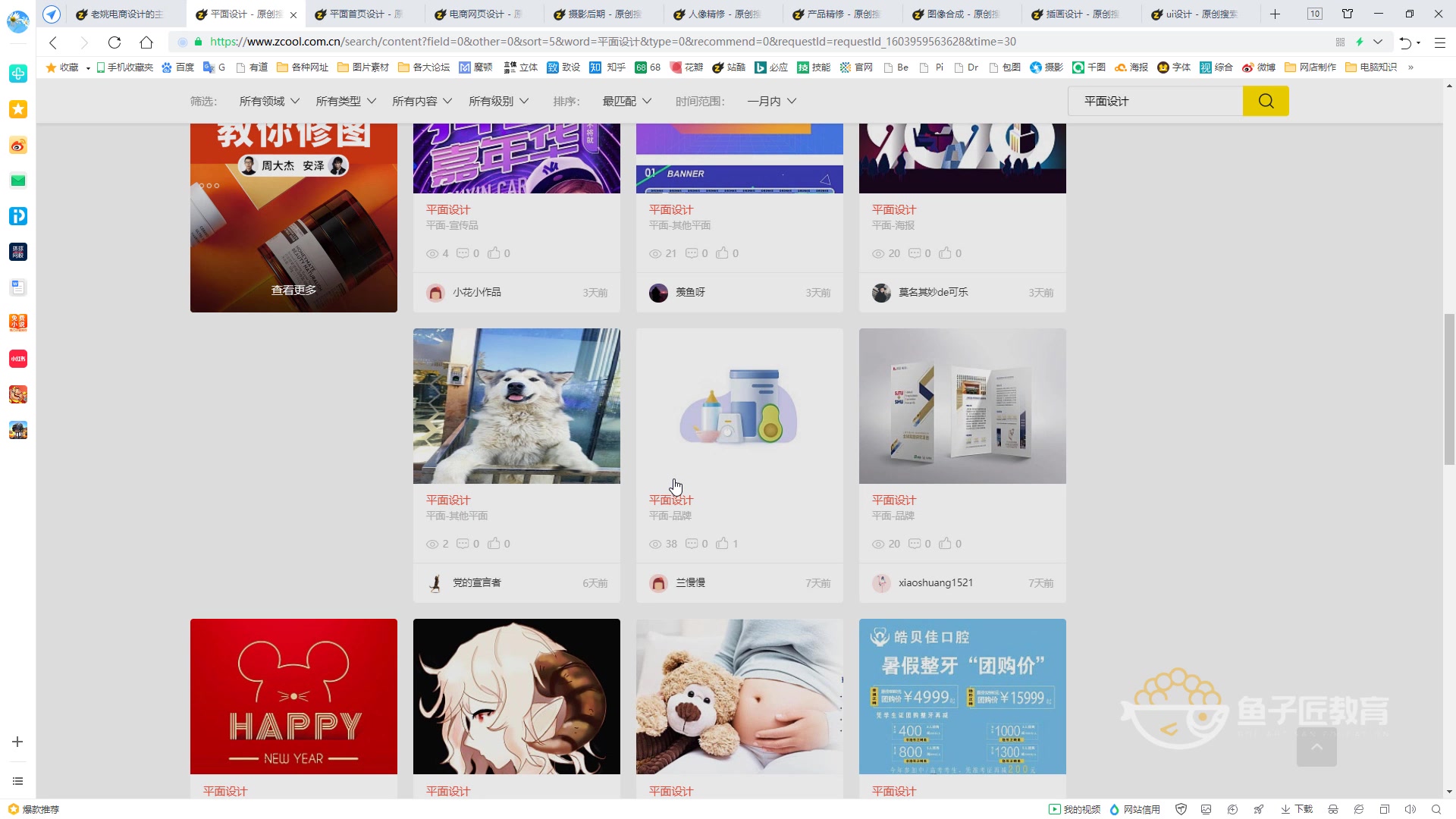Click the star/favorites icon on left sidebar
Viewport: 1456px width, 819px height.
point(18,109)
